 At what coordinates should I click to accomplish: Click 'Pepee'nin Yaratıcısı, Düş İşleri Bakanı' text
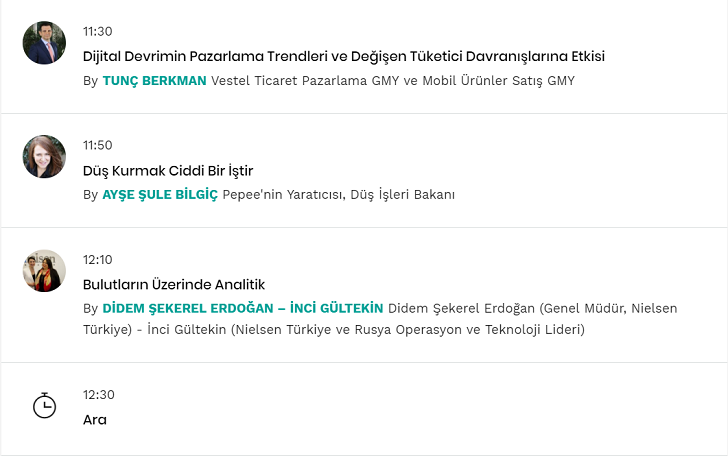(339, 195)
